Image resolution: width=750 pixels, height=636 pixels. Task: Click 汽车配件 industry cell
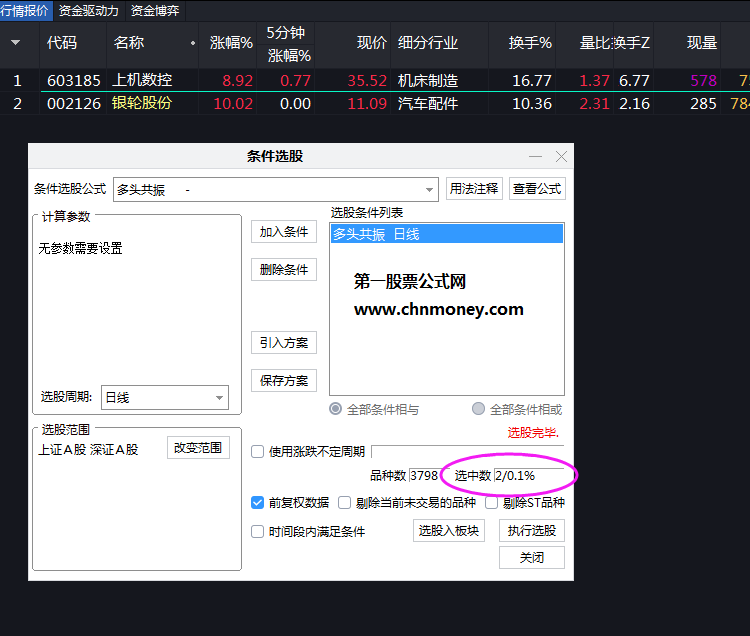pos(428,103)
